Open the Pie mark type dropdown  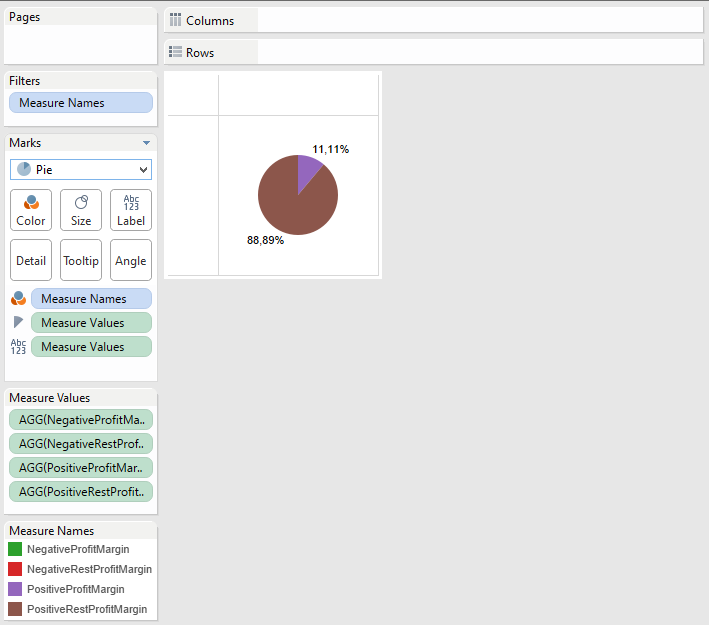click(x=81, y=170)
